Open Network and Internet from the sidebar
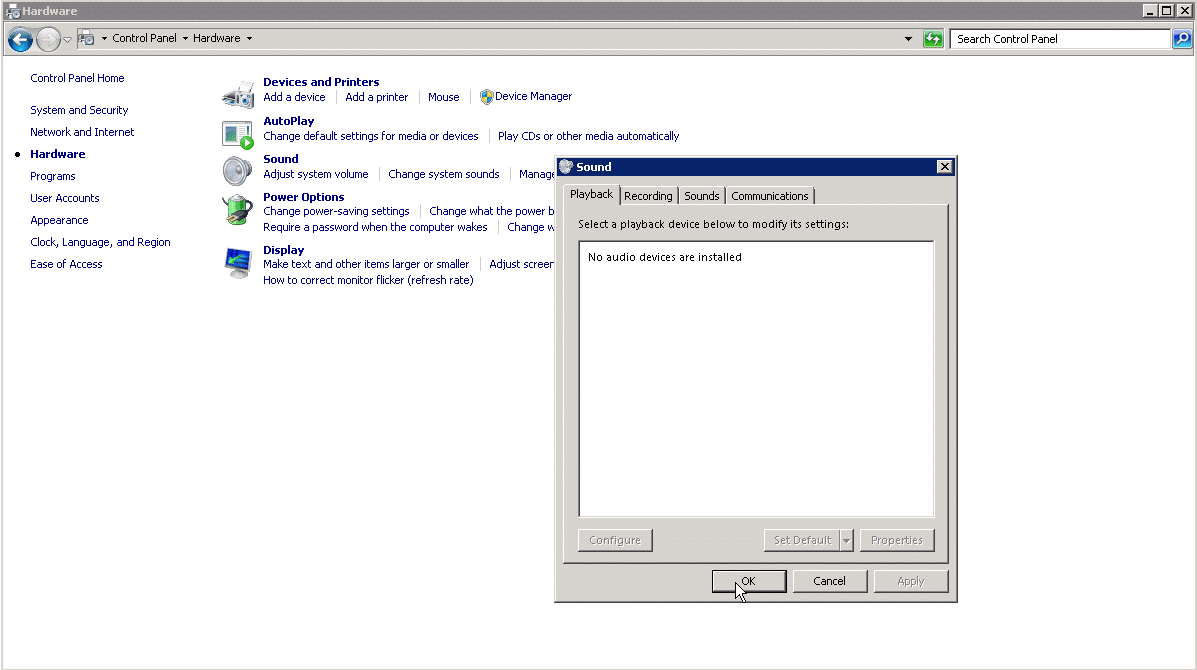 pos(82,131)
